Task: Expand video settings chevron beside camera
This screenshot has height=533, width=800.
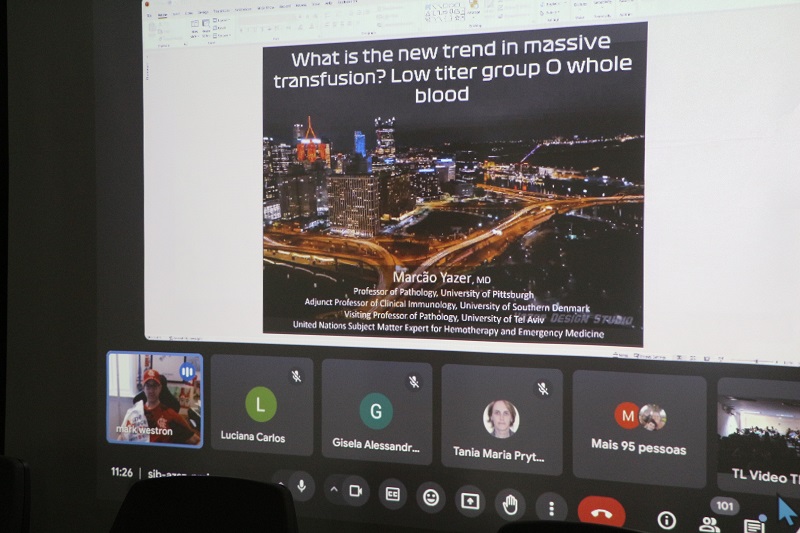Action: 333,489
